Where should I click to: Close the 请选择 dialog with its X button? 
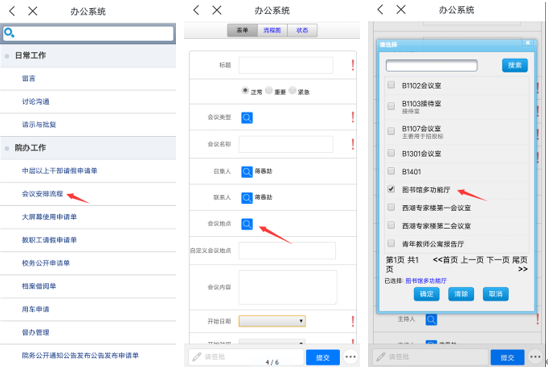[528, 43]
